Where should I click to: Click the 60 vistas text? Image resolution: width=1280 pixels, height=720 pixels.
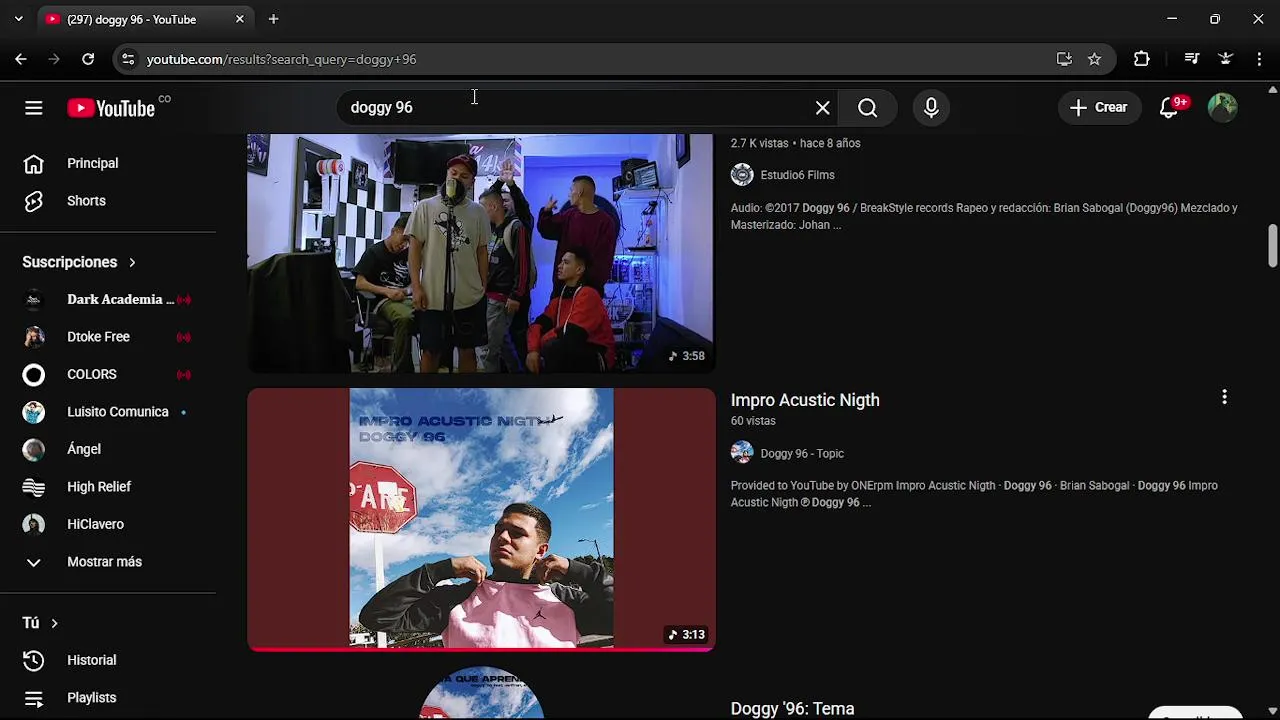point(753,421)
